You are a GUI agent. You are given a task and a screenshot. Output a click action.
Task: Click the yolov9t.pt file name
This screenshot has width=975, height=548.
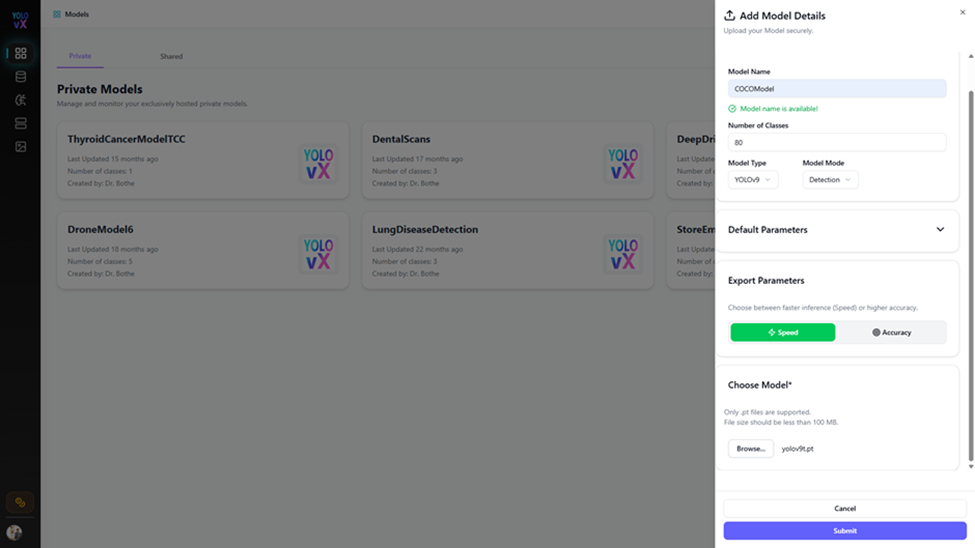click(x=797, y=448)
